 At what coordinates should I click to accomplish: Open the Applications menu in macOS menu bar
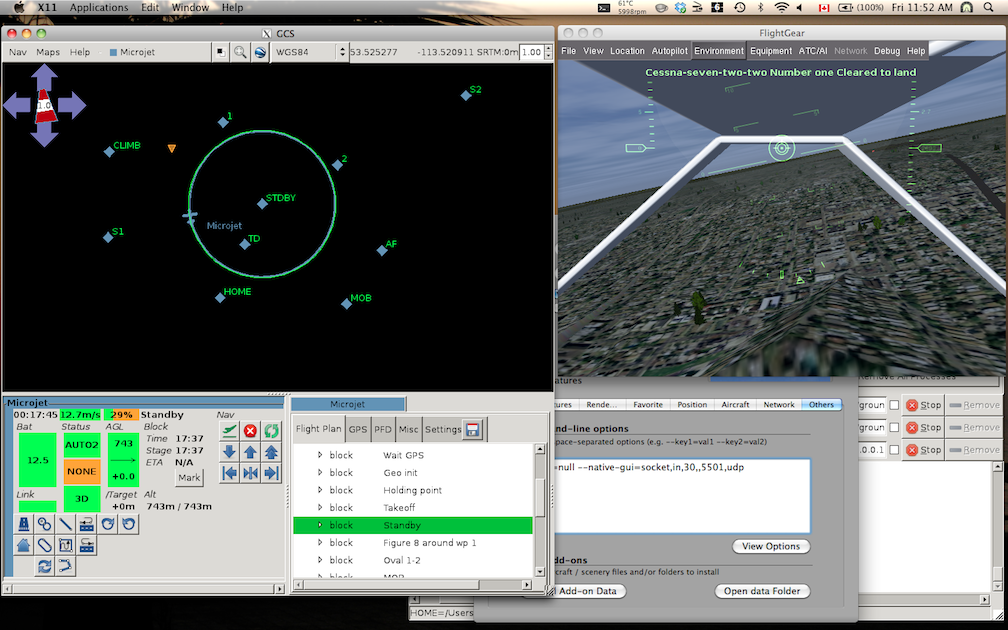[99, 8]
